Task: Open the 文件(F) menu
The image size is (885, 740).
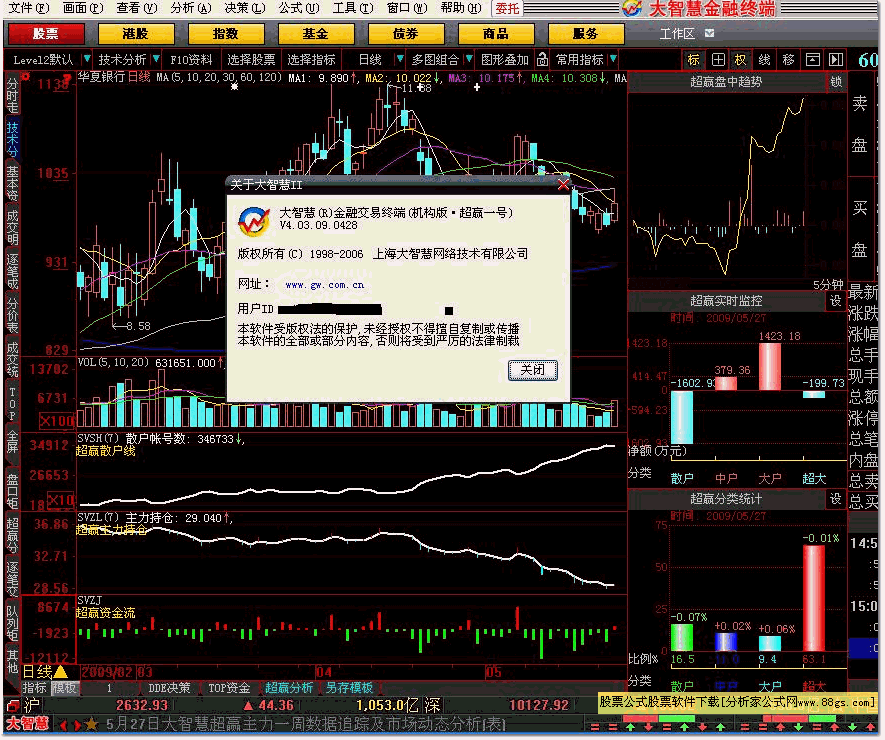Action: click(29, 8)
